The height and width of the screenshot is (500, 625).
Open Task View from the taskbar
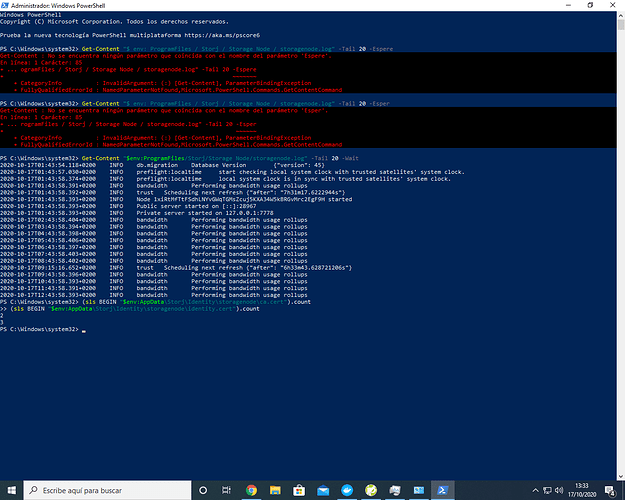[227, 491]
